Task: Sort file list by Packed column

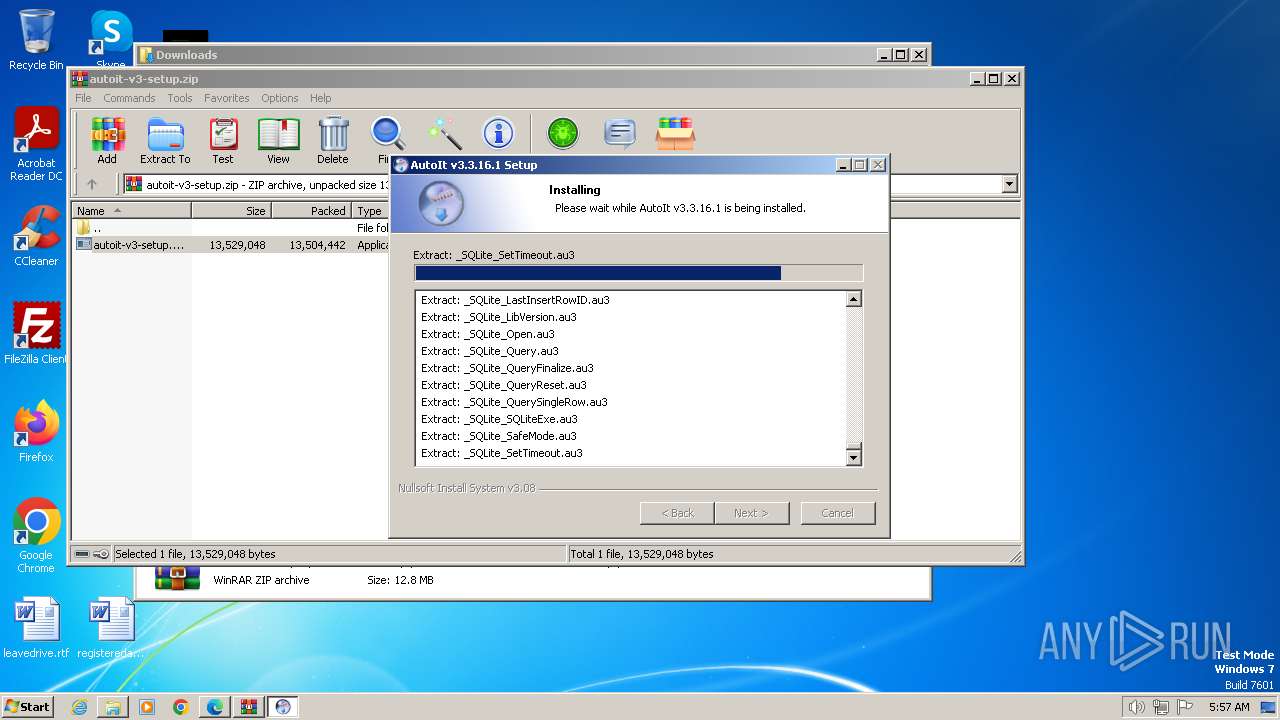Action: [x=311, y=211]
